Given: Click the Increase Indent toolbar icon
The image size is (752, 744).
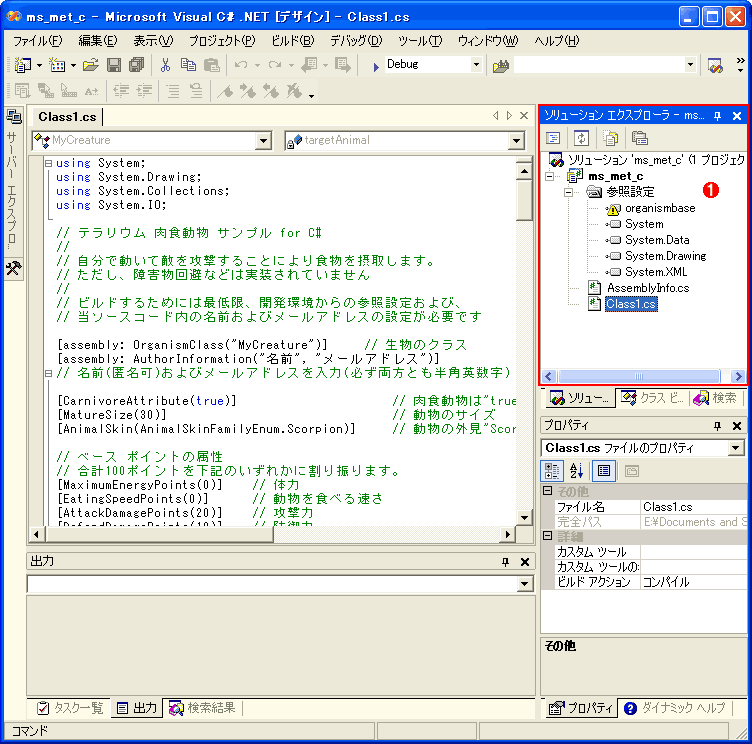Looking at the screenshot, I should (144, 90).
